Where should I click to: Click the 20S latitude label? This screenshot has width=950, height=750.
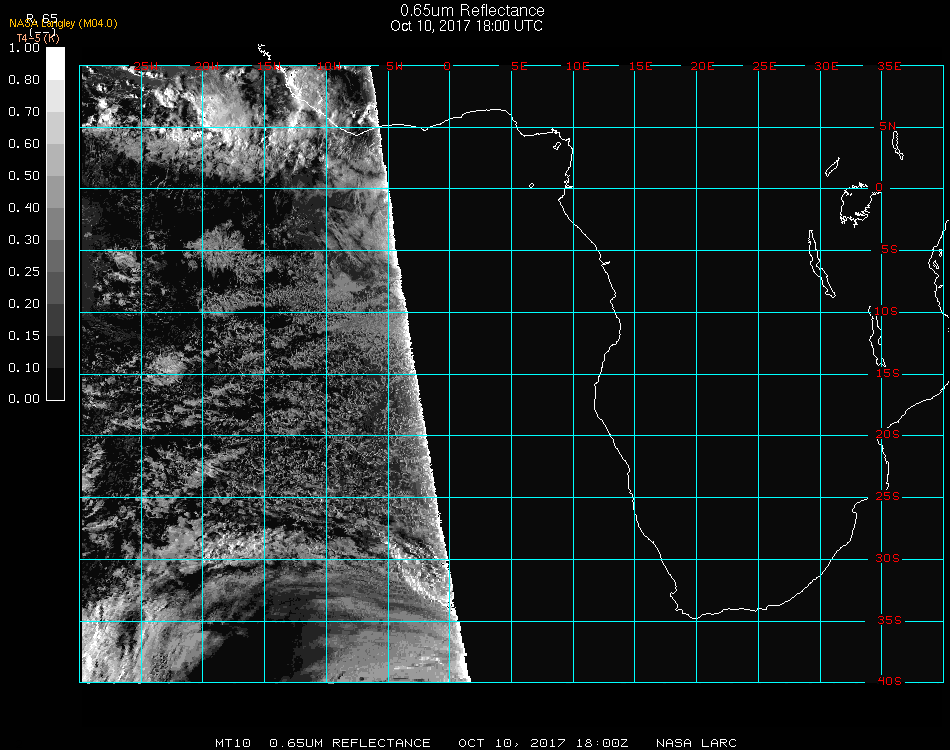(888, 435)
